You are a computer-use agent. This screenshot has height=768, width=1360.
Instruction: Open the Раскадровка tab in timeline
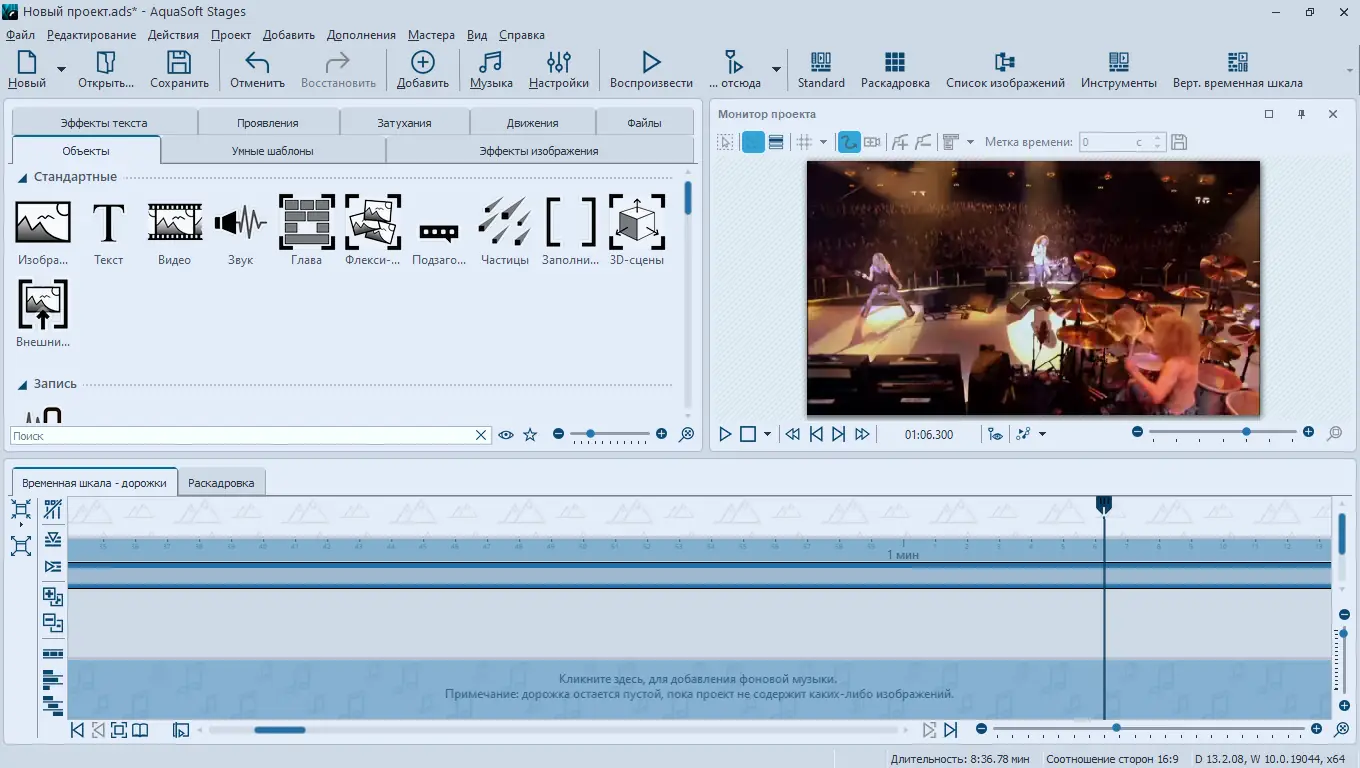point(221,482)
